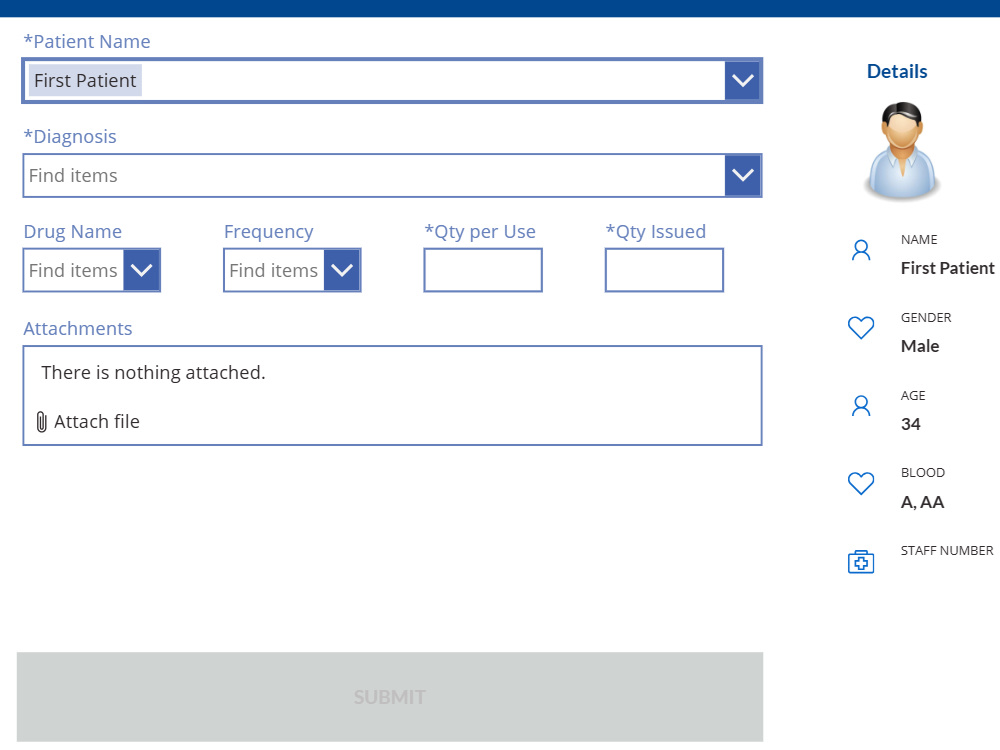The width and height of the screenshot is (1000, 750).
Task: Click the medical kit icon by STAFF NUMBER
Action: [x=861, y=562]
